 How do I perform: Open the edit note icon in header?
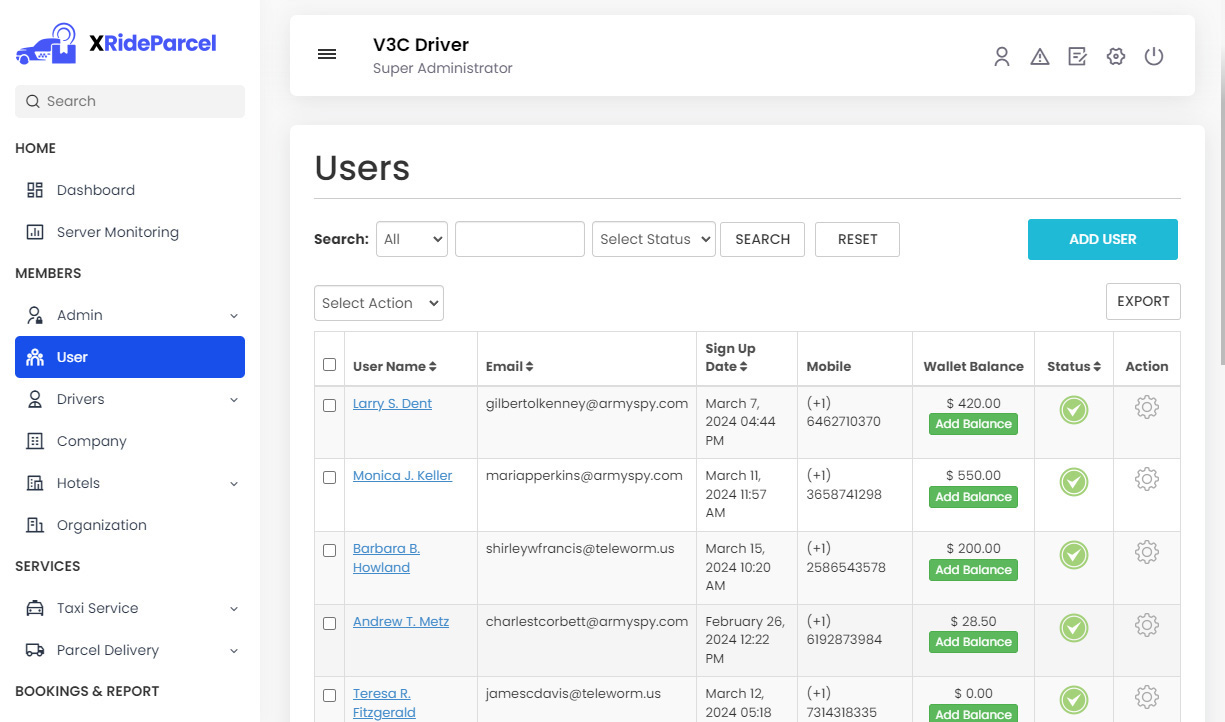tap(1077, 57)
